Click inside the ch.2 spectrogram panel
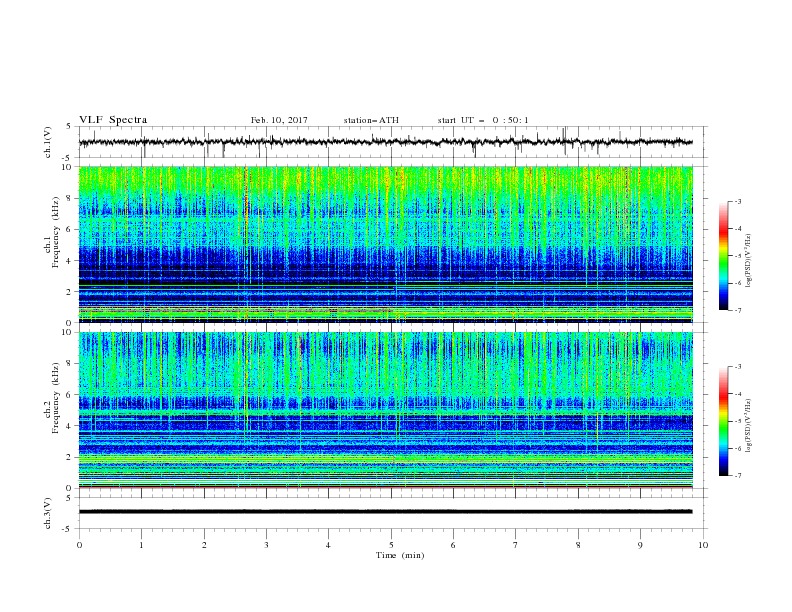 click(386, 410)
